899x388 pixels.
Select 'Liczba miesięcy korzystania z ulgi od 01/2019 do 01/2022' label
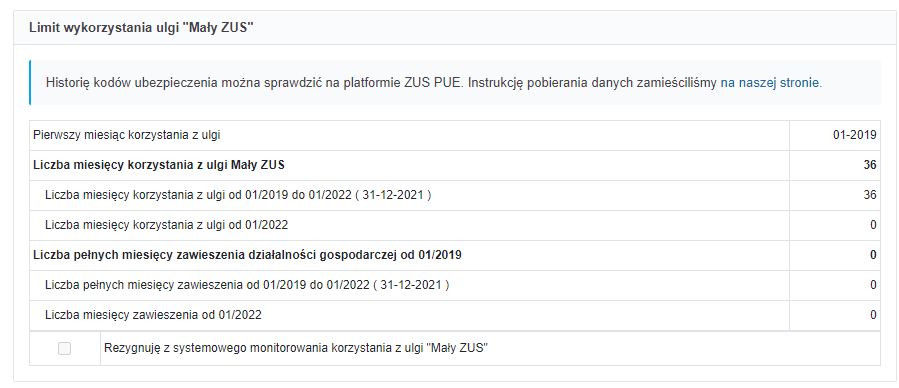click(x=197, y=195)
